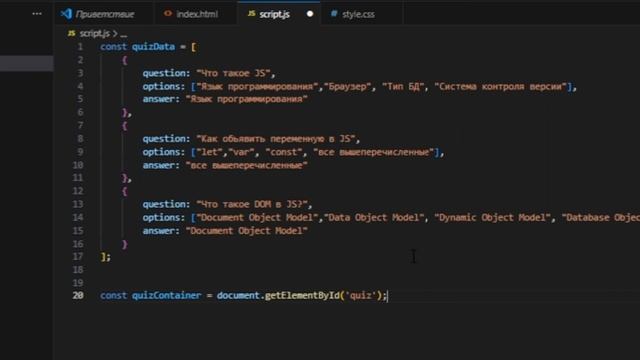Click the "var" option string
The image size is (640, 360).
242,152
